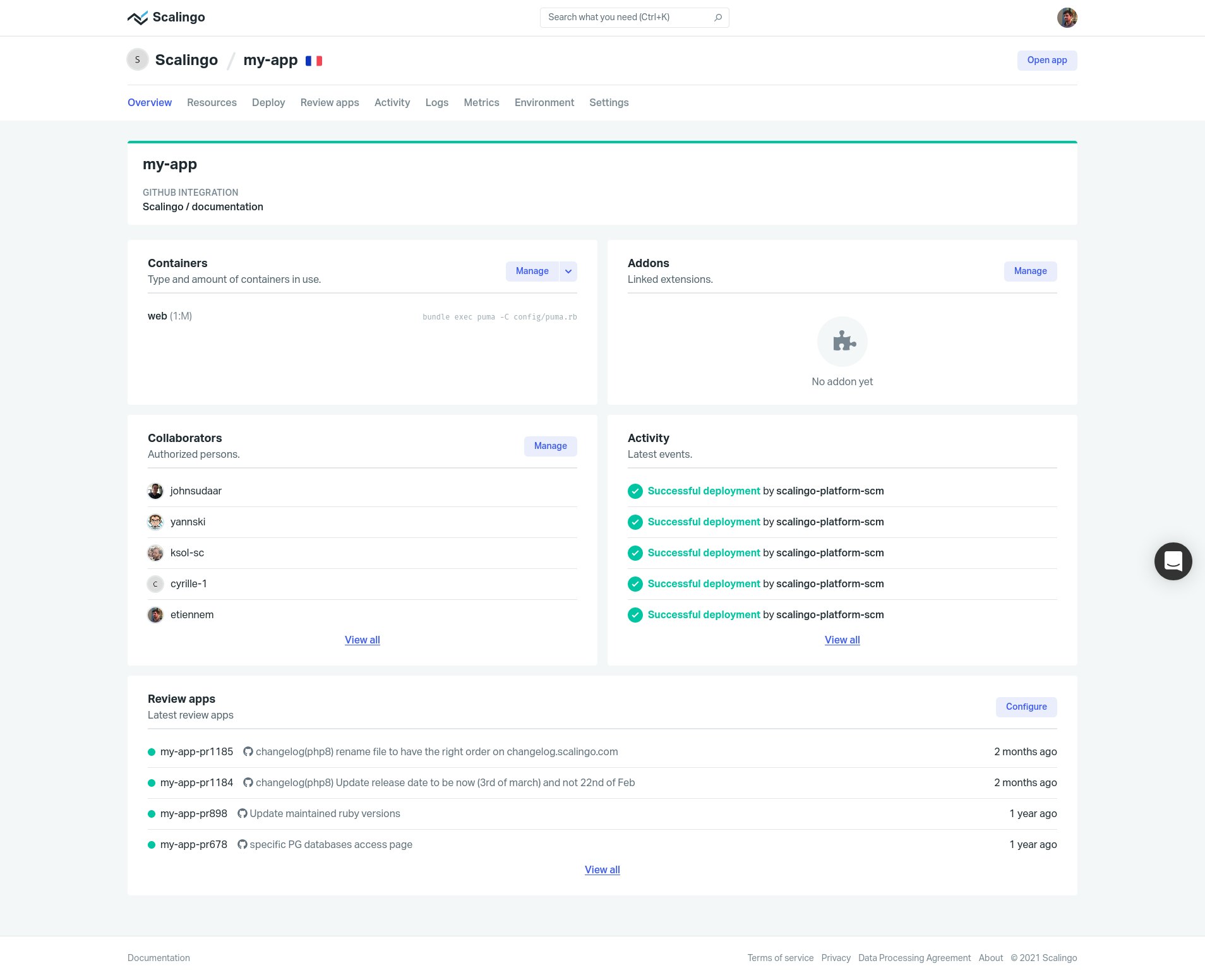This screenshot has height=980, width=1205.
Task: Click the Scalingo organization S avatar
Action: 138,59
